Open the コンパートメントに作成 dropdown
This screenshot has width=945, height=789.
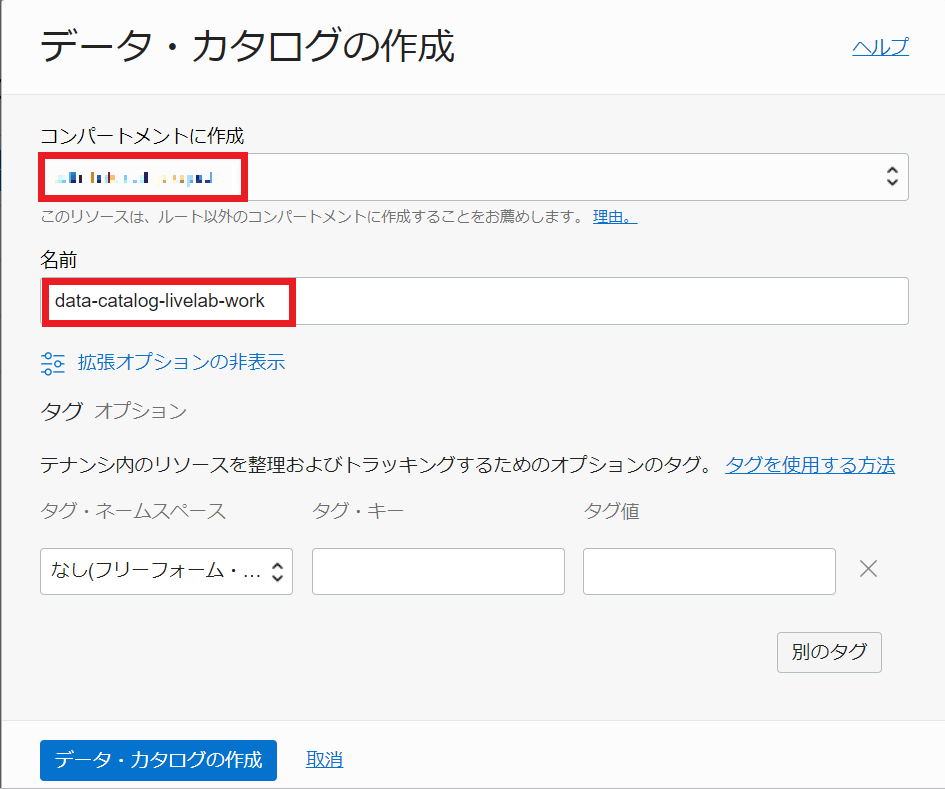tap(560, 177)
